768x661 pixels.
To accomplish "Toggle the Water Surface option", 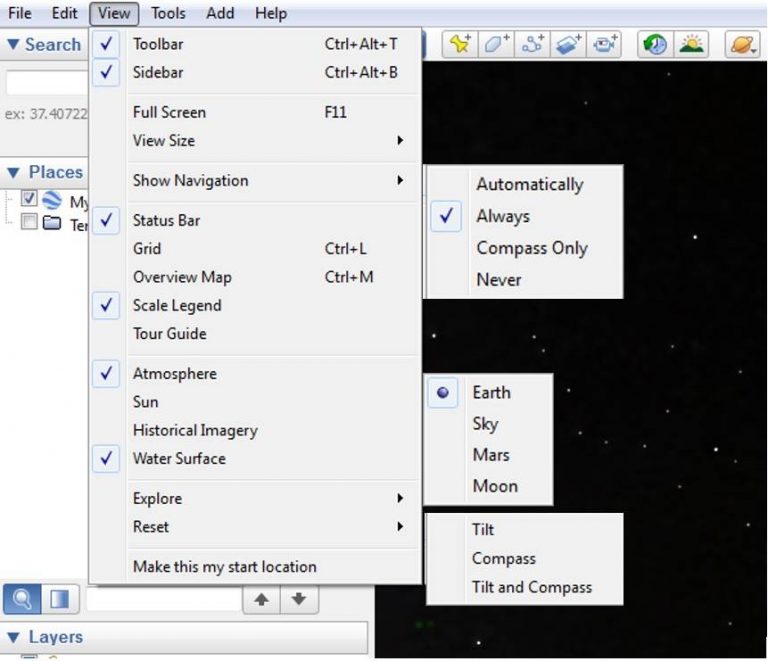I will (x=255, y=459).
